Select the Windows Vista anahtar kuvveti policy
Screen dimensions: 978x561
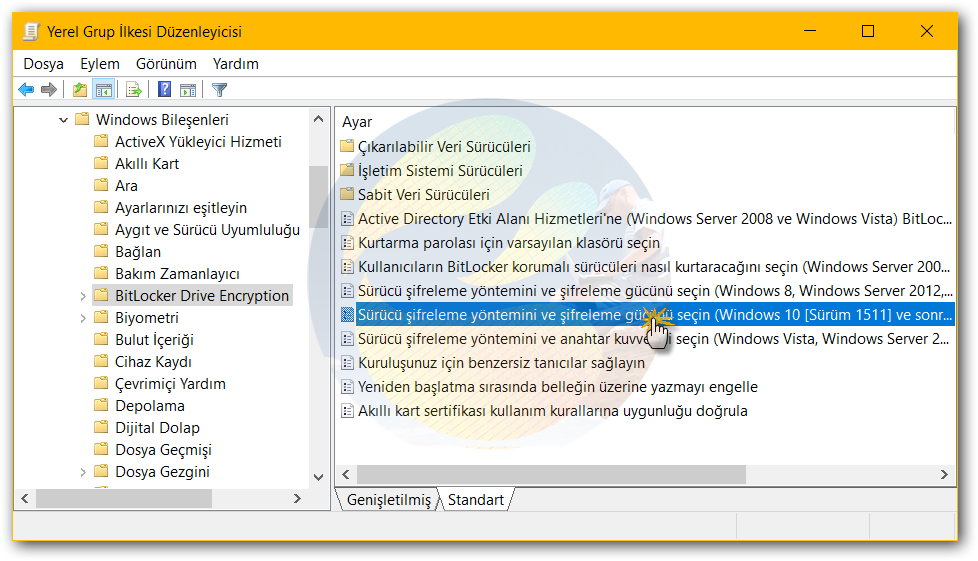click(655, 339)
